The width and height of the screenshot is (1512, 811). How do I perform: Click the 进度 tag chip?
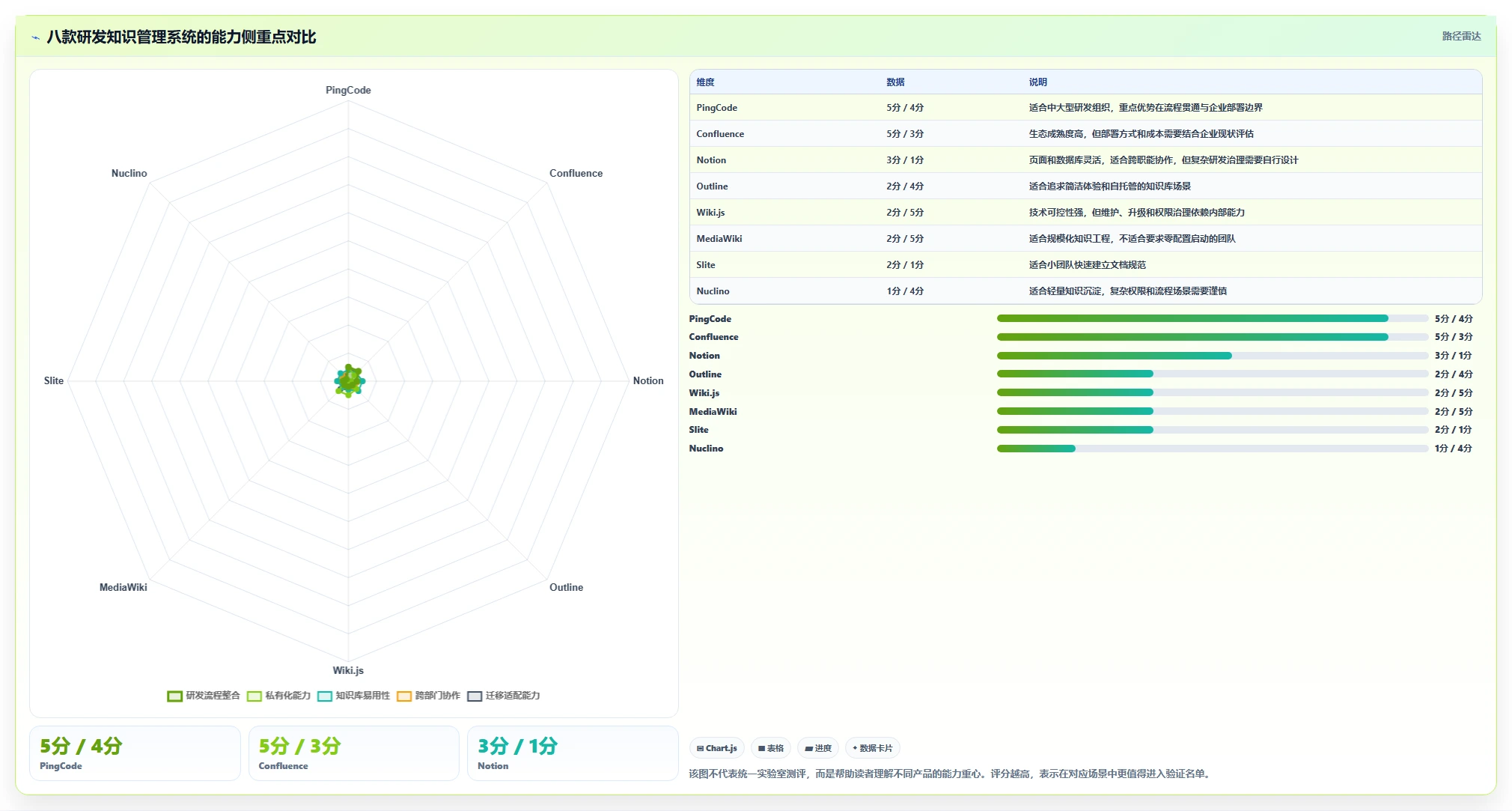click(818, 748)
